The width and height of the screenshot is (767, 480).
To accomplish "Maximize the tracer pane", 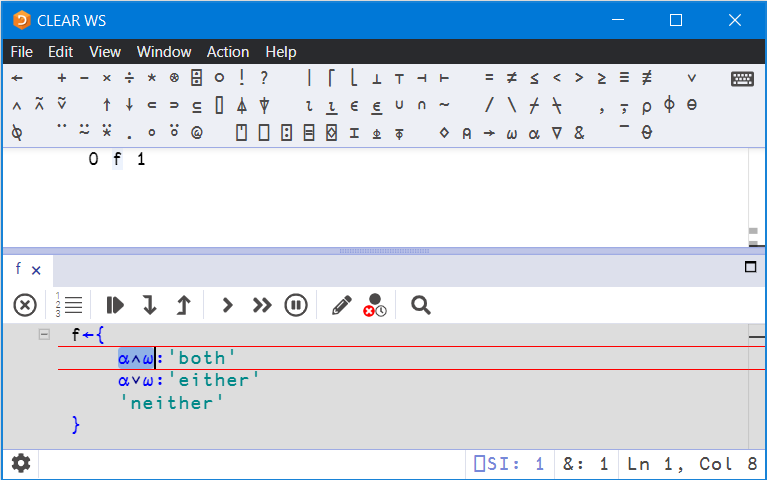I will pos(750,267).
